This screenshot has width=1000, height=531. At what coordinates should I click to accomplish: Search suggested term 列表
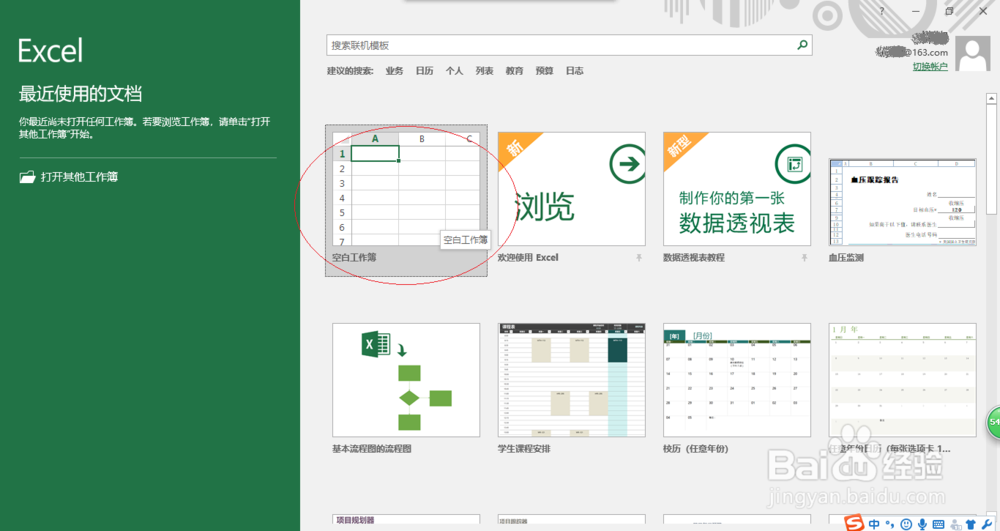click(x=484, y=71)
